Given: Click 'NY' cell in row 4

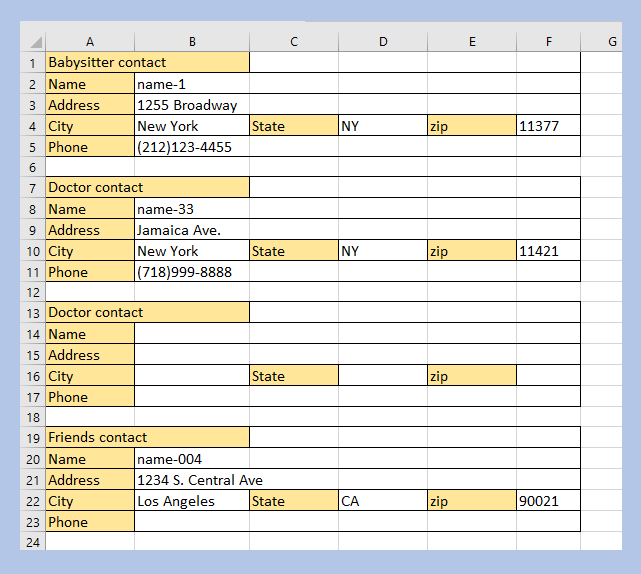Looking at the screenshot, I should 383,126.
